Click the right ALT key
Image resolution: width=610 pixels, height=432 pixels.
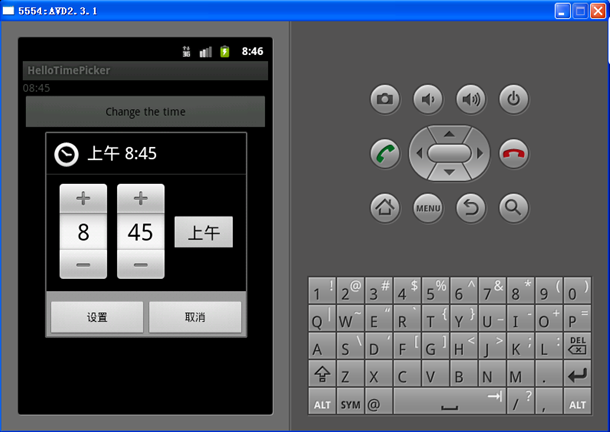click(577, 401)
